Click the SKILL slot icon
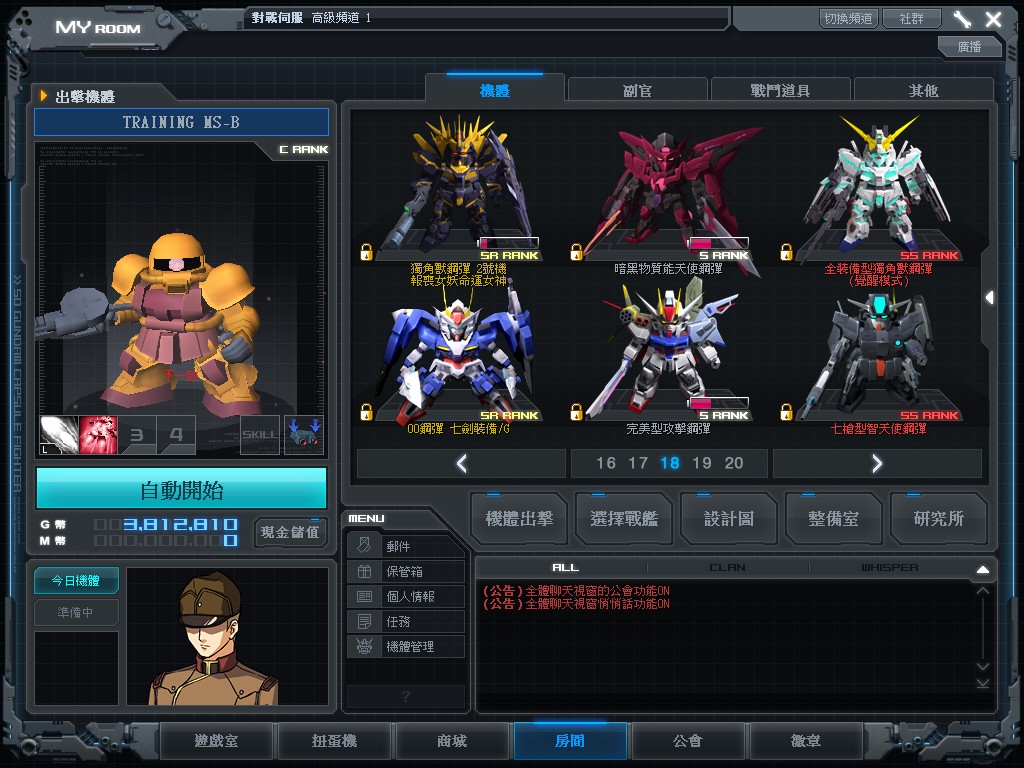 click(260, 434)
